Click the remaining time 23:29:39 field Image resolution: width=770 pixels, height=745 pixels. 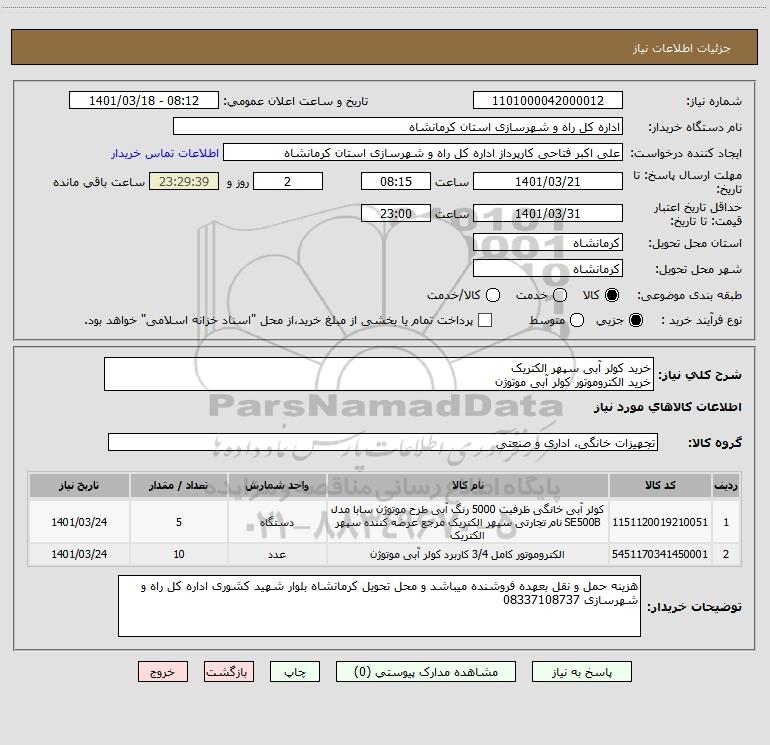(x=184, y=181)
